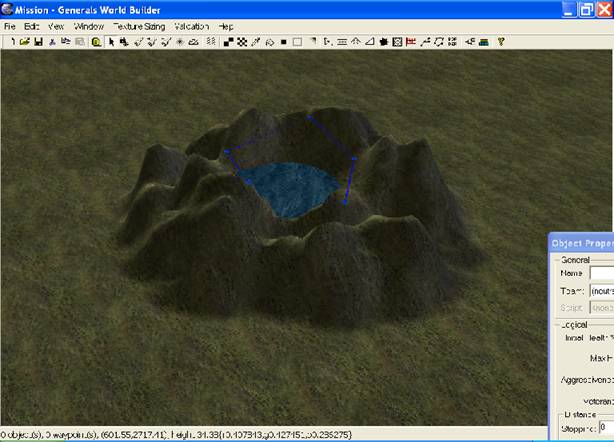Select the sunburst light tool icon
The image size is (614, 442).
pos(180,41)
